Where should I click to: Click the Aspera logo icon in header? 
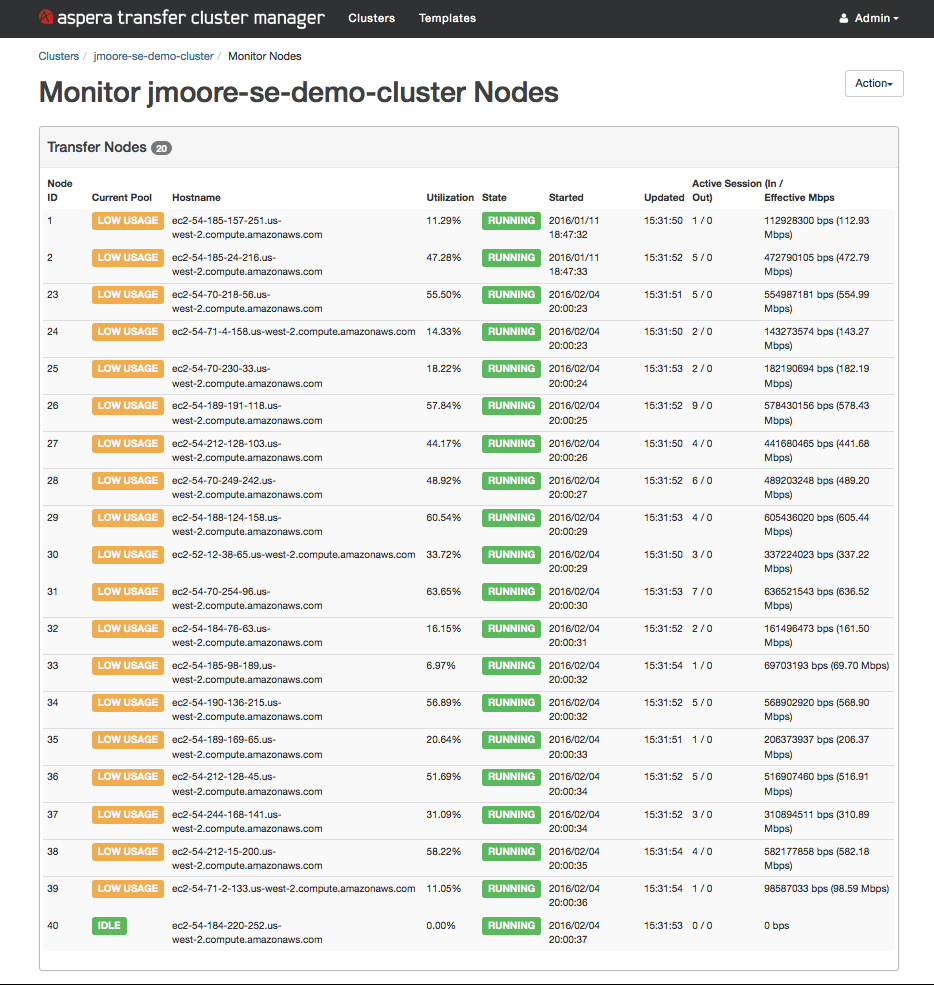pyautogui.click(x=46, y=17)
